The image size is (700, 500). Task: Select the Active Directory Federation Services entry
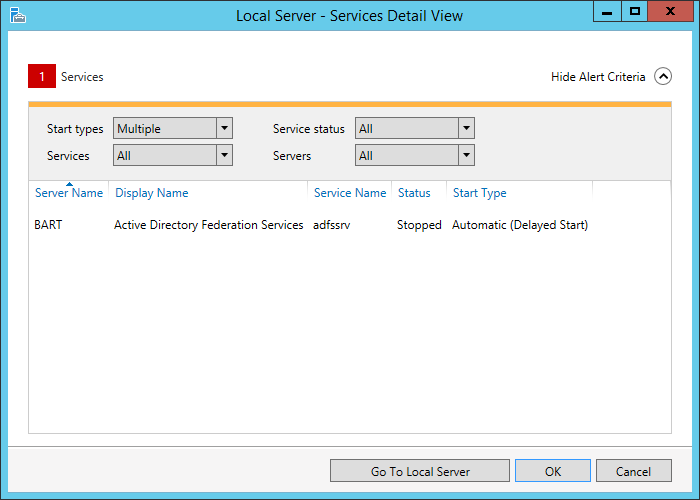click(208, 225)
